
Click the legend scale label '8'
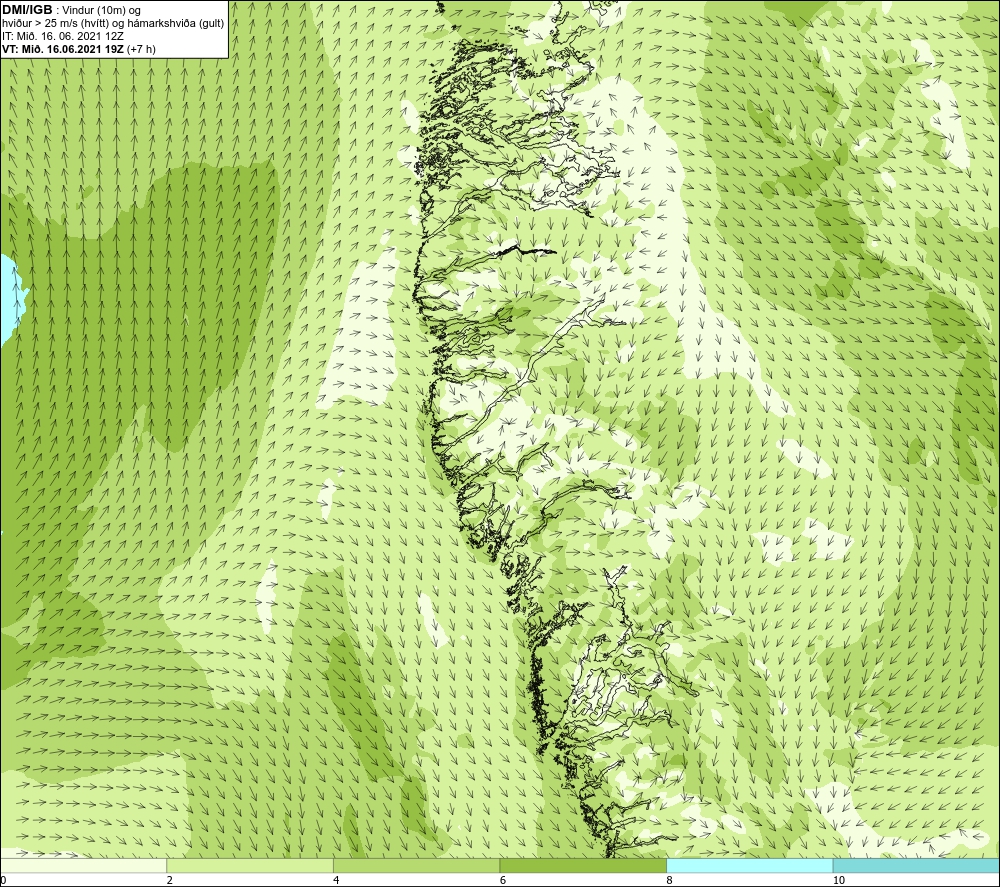click(670, 881)
